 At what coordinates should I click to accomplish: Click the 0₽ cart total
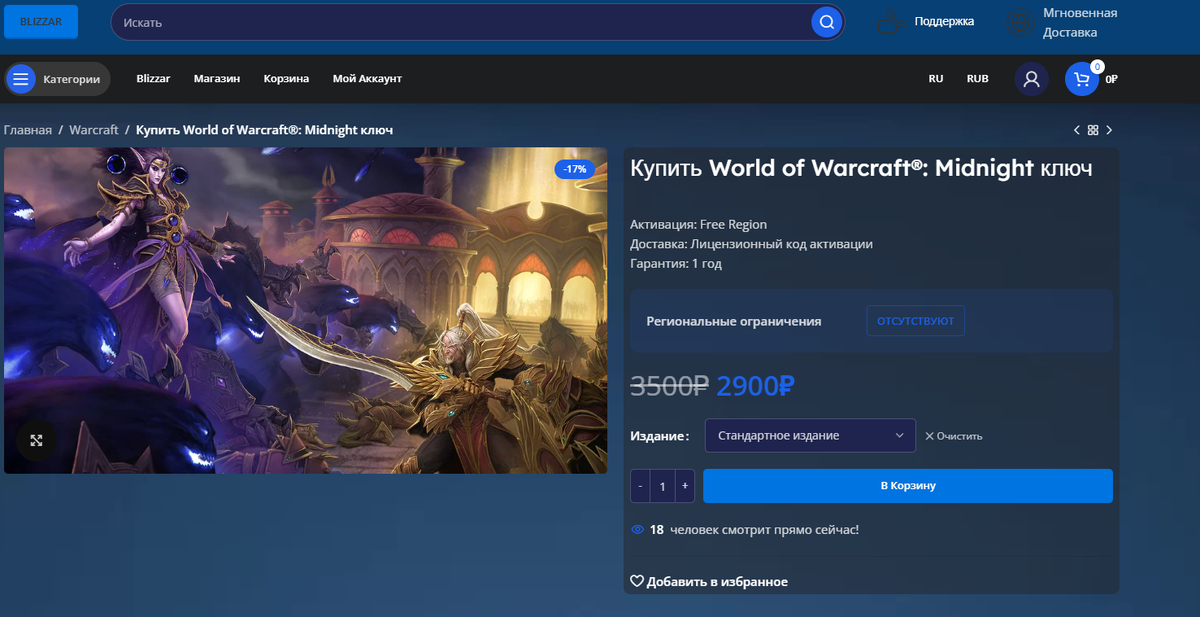coord(1111,79)
